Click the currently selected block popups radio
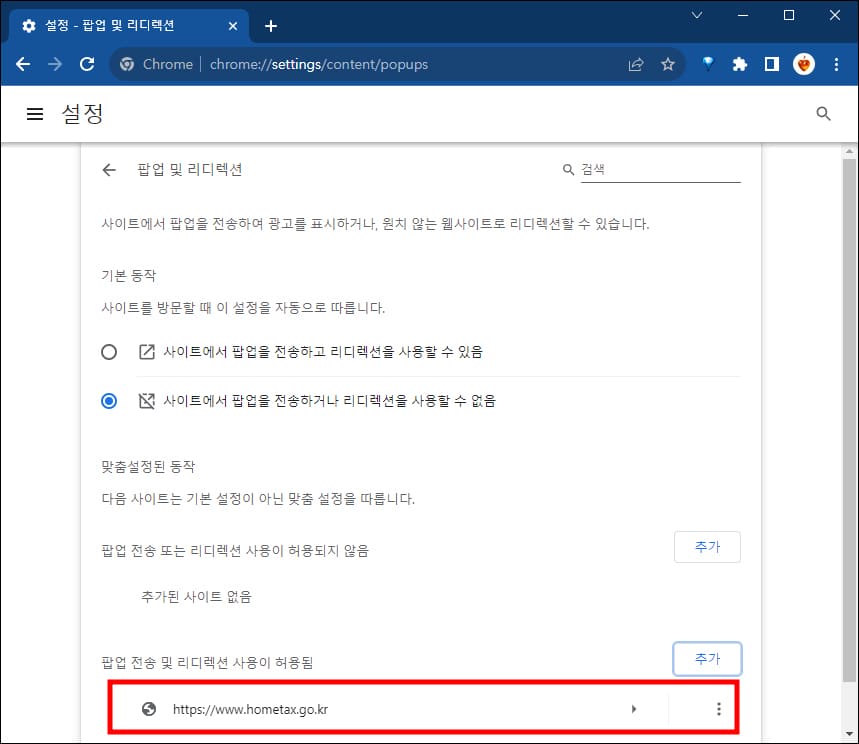The image size is (859, 744). point(109,400)
